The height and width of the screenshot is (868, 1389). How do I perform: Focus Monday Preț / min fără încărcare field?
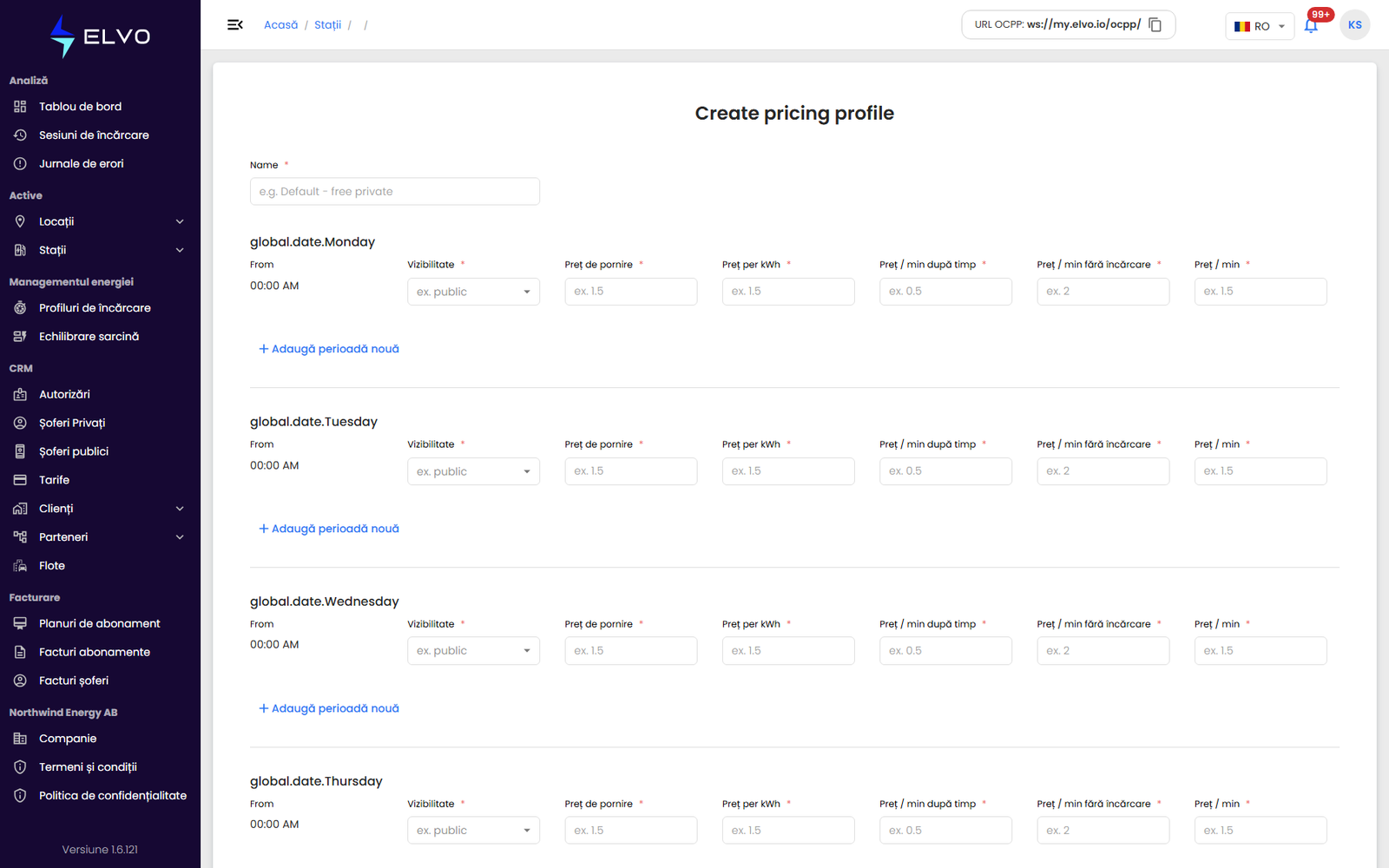point(1103,292)
